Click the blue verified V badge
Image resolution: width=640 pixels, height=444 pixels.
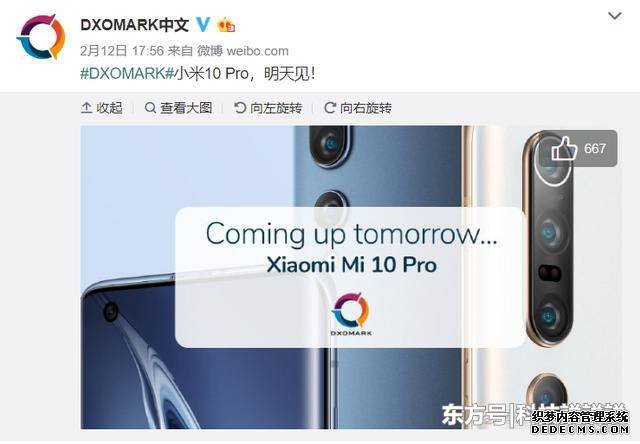coord(203,24)
